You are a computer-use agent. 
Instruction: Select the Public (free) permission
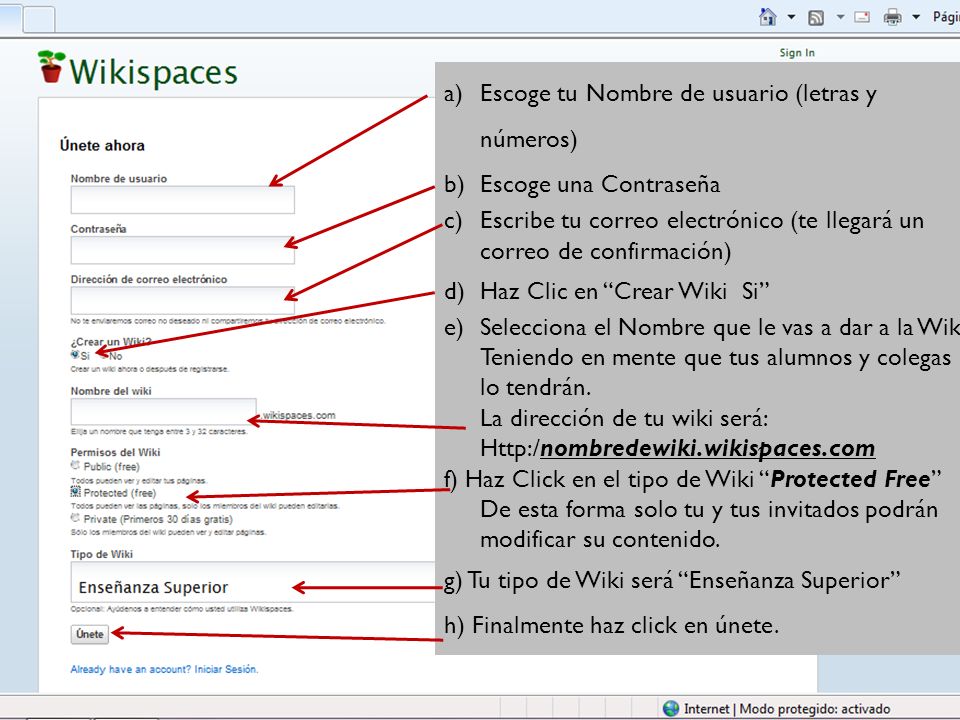click(x=75, y=466)
